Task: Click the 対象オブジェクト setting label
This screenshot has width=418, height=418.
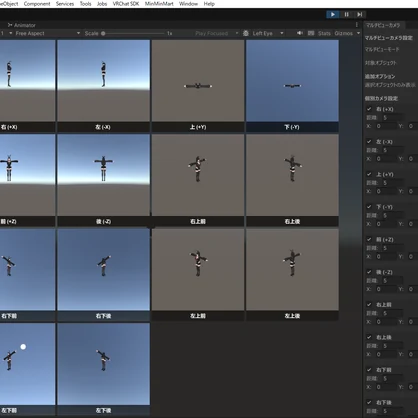Action: click(381, 63)
